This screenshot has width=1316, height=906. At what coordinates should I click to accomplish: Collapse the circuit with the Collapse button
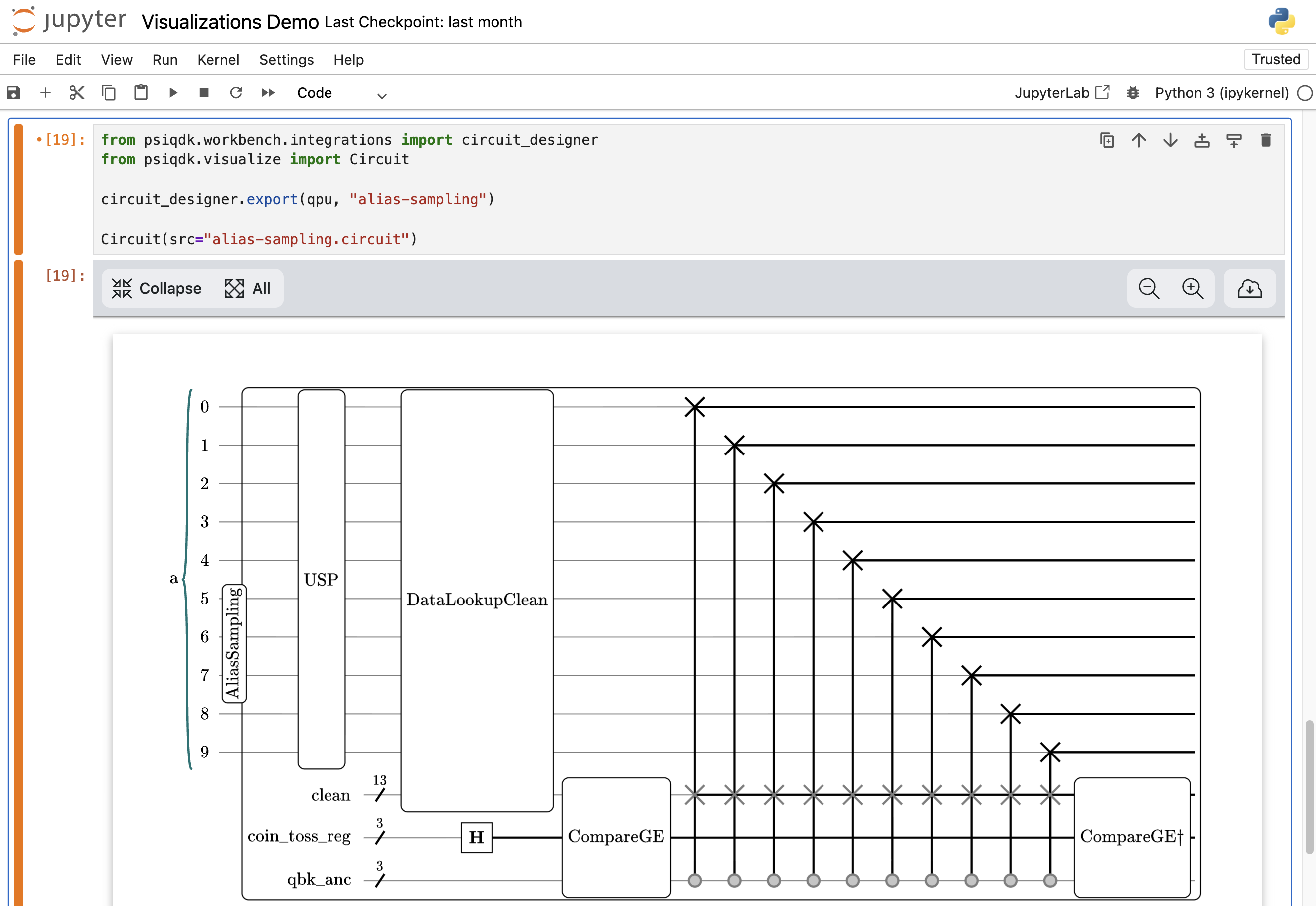tap(156, 288)
